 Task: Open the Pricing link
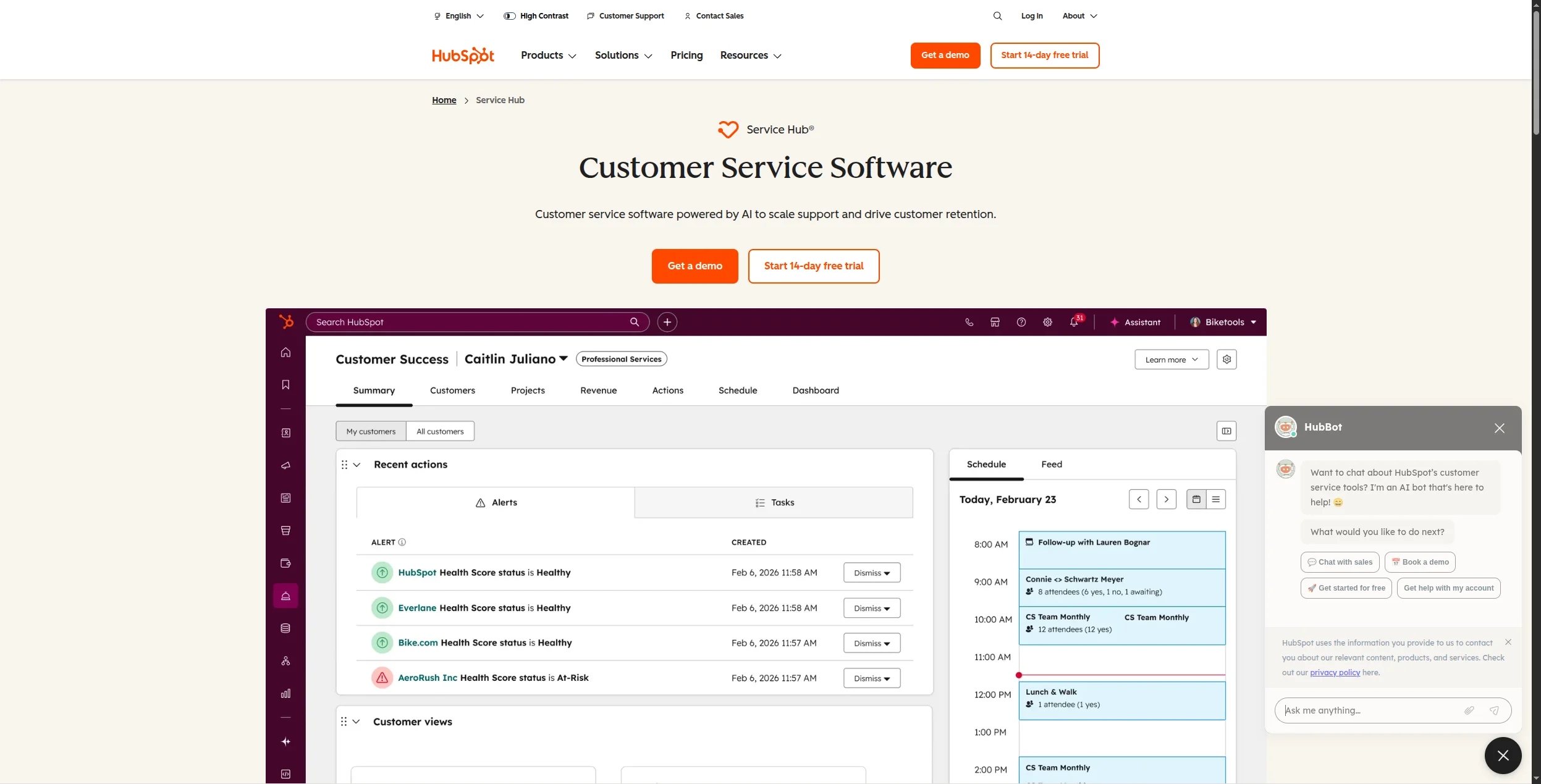pos(686,56)
